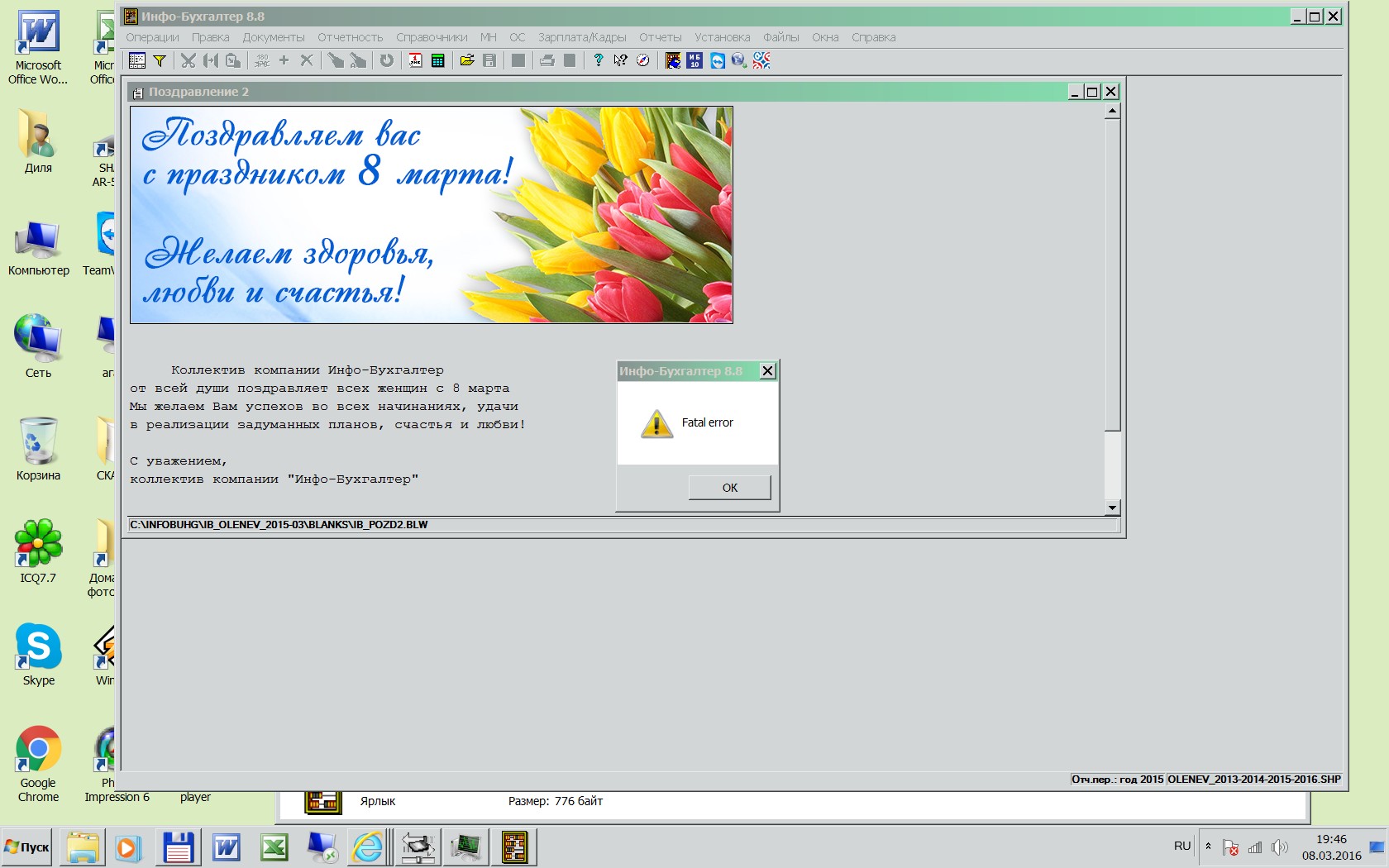1389x868 pixels.
Task: Click the compass icon in toolbar
Action: (642, 60)
